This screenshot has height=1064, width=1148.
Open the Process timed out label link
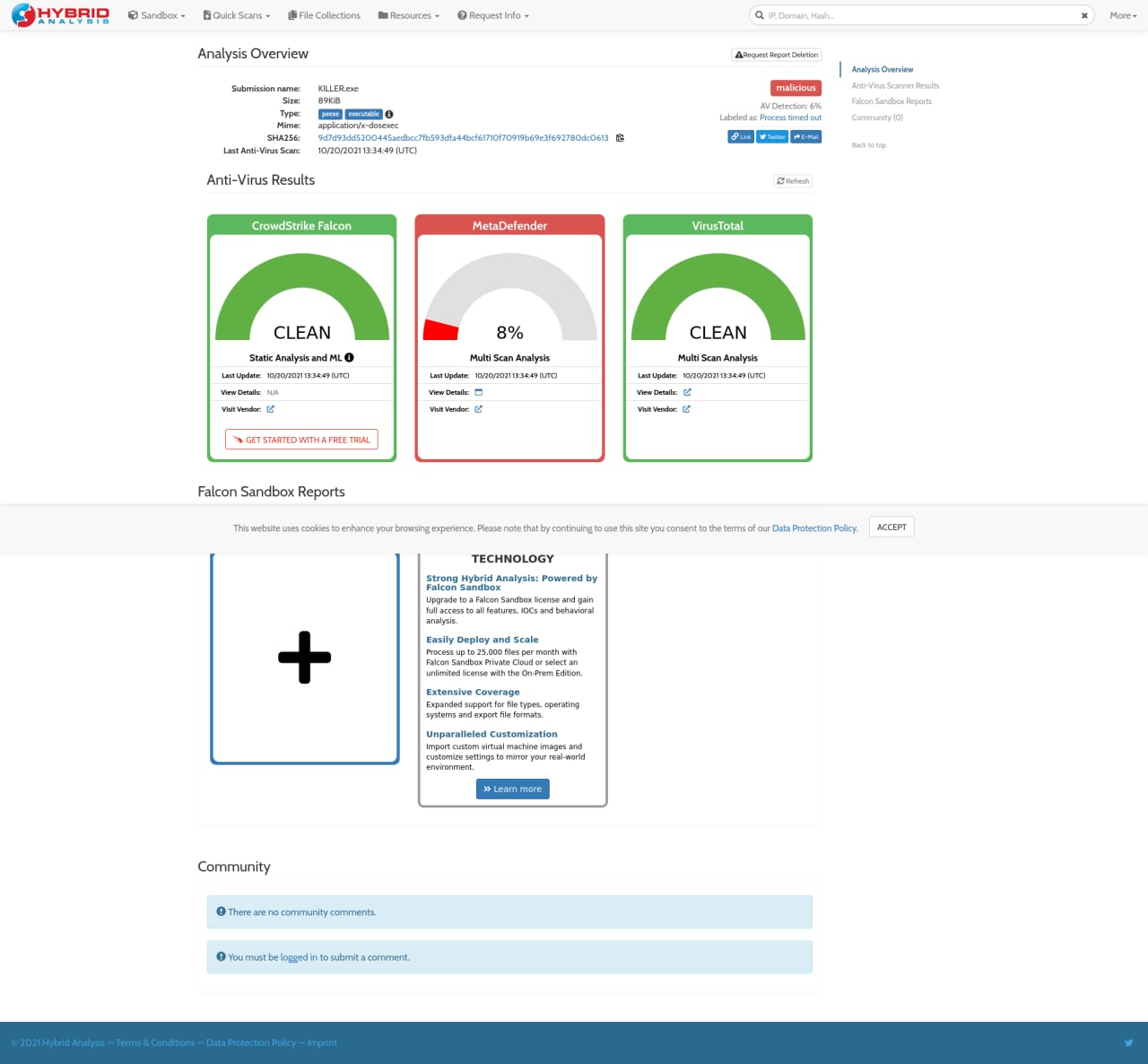[x=790, y=118]
